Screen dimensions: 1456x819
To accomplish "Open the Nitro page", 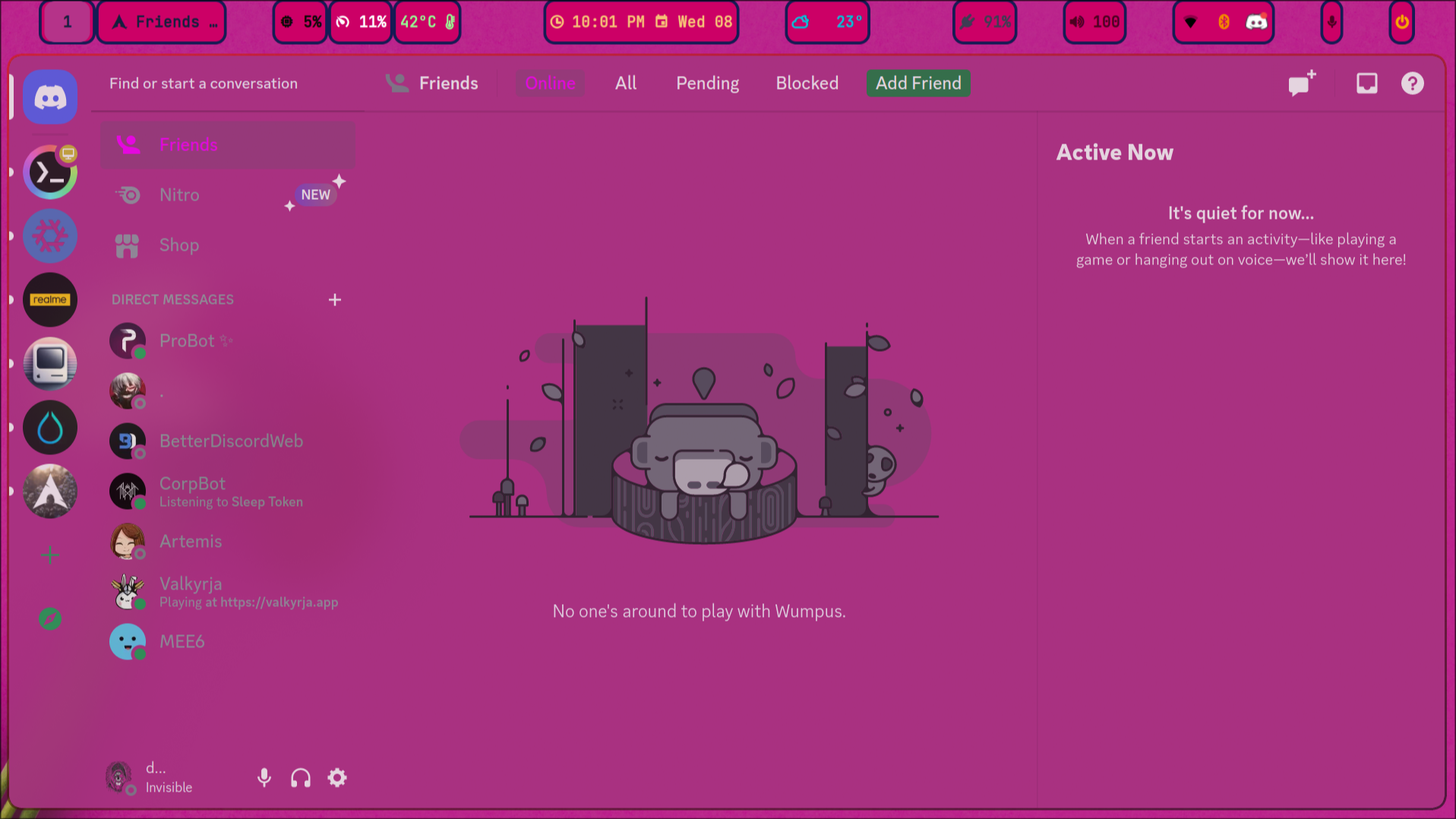I will (179, 194).
